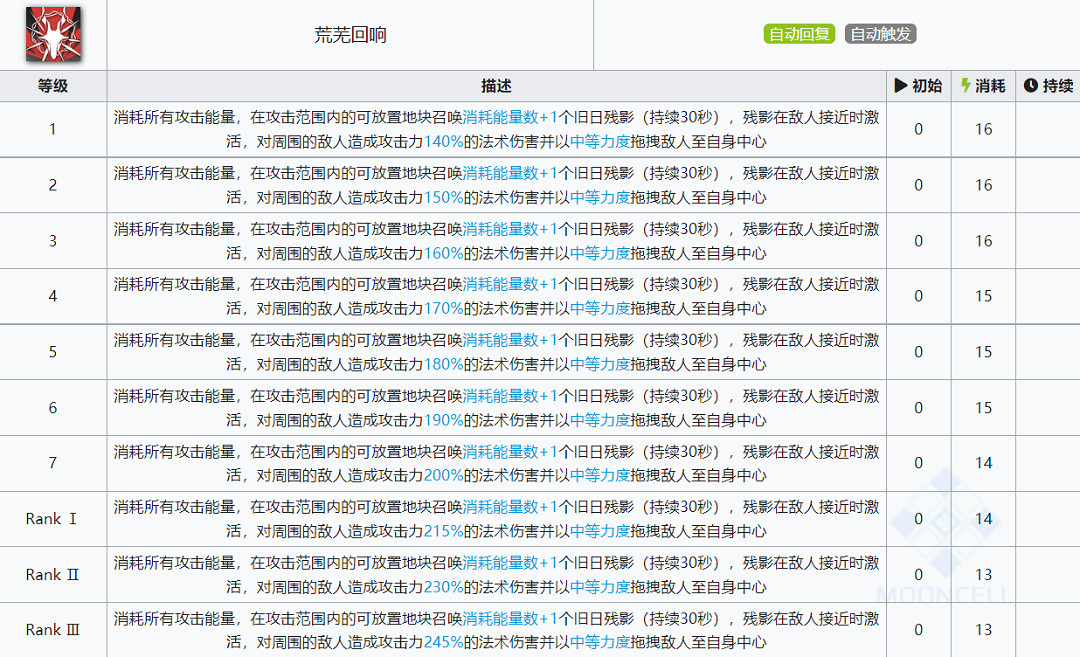Click the red 荒芜回响 skill icon
The image size is (1080, 657).
coord(53,35)
